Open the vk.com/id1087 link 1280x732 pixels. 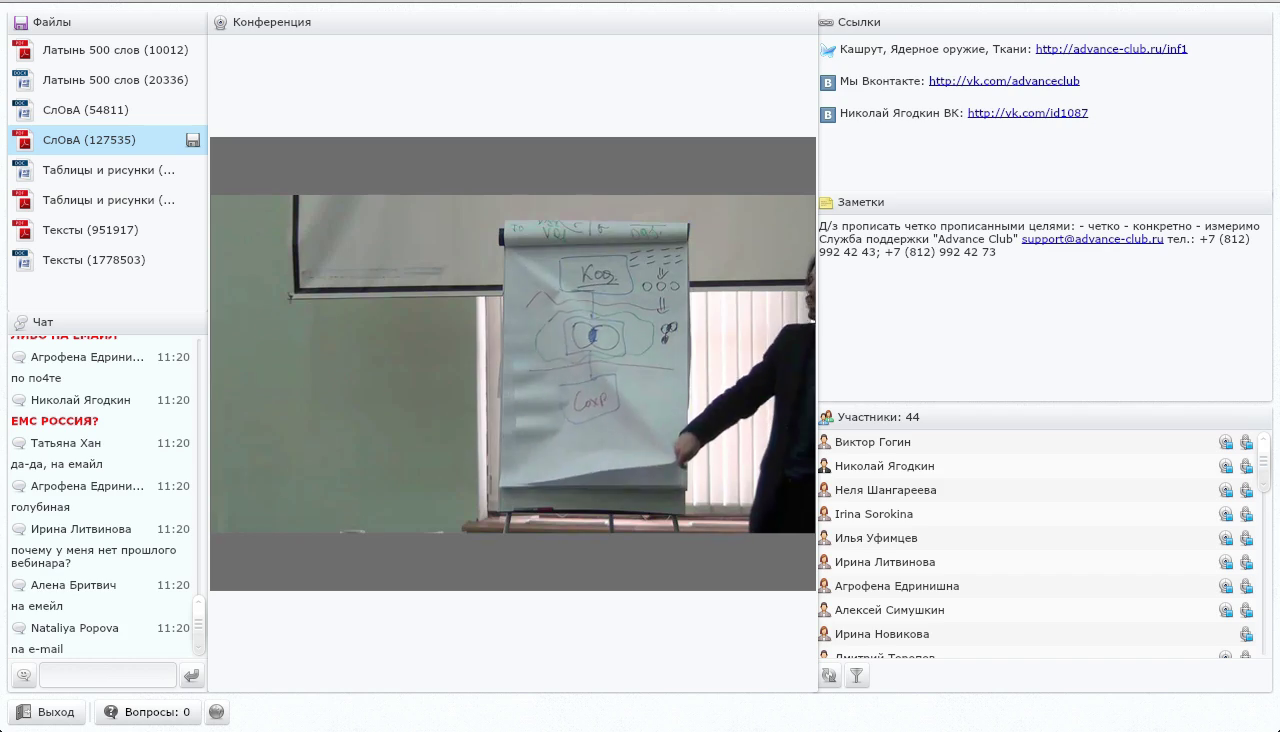coord(1027,113)
